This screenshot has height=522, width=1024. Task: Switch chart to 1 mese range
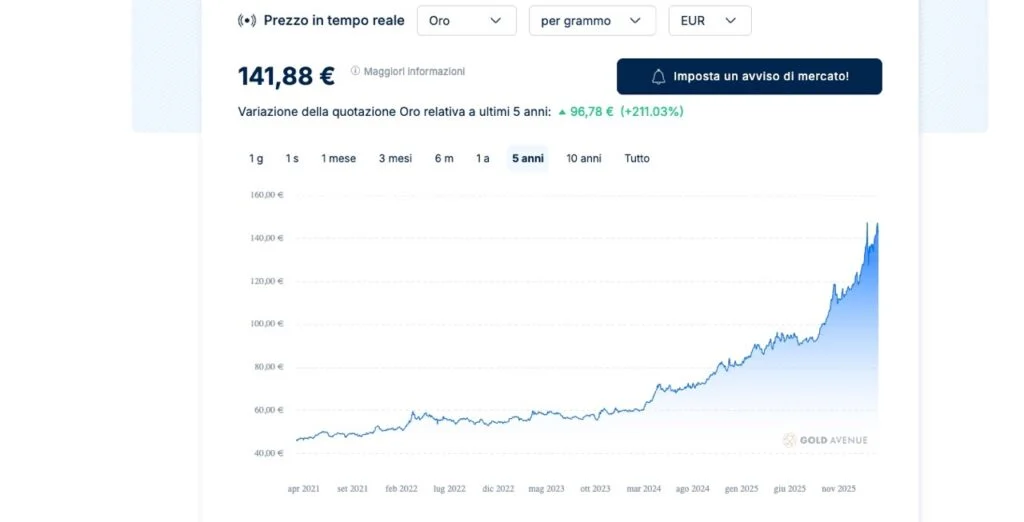coord(338,159)
